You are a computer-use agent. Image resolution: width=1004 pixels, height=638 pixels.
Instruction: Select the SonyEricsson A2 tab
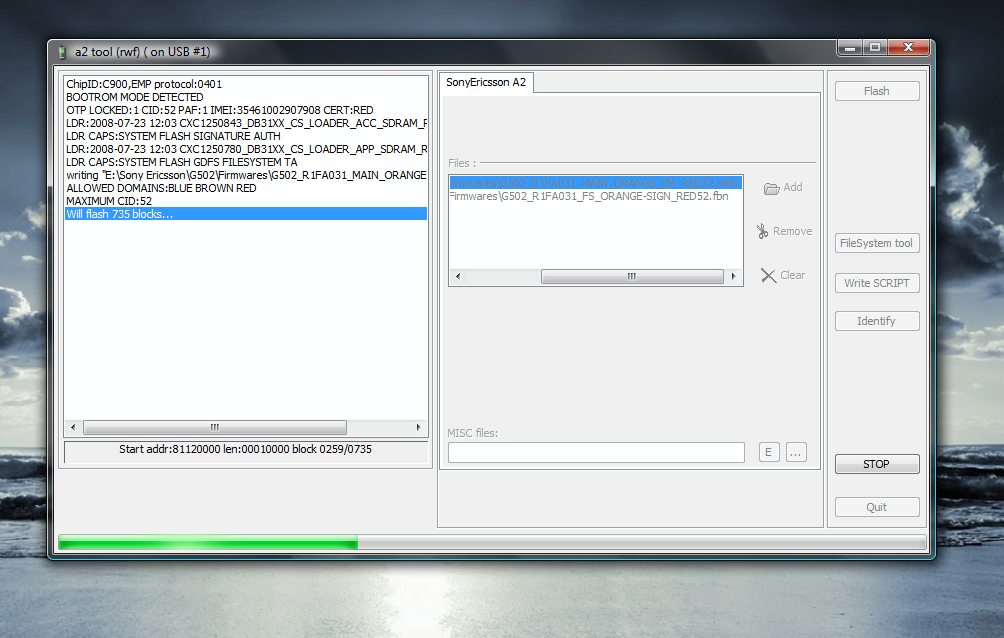click(486, 82)
